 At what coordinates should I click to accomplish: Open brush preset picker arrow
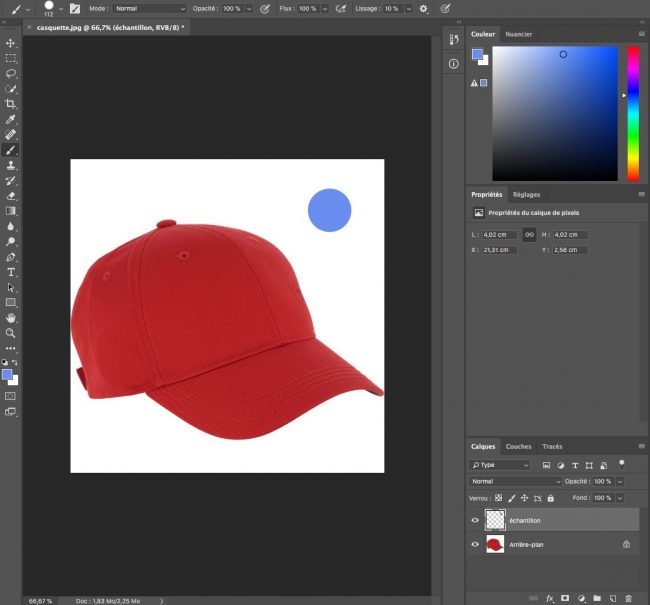coord(61,9)
